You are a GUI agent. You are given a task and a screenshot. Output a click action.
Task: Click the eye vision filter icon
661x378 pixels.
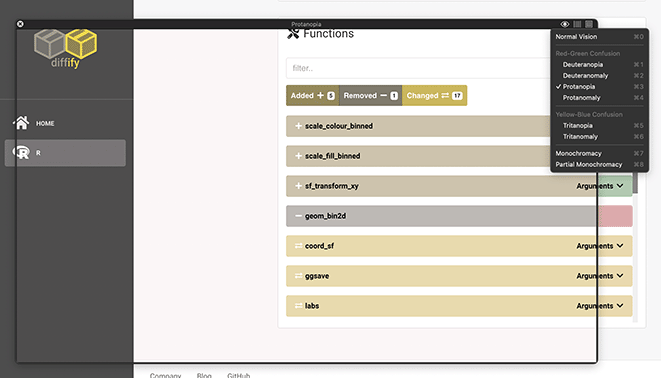[x=565, y=24]
